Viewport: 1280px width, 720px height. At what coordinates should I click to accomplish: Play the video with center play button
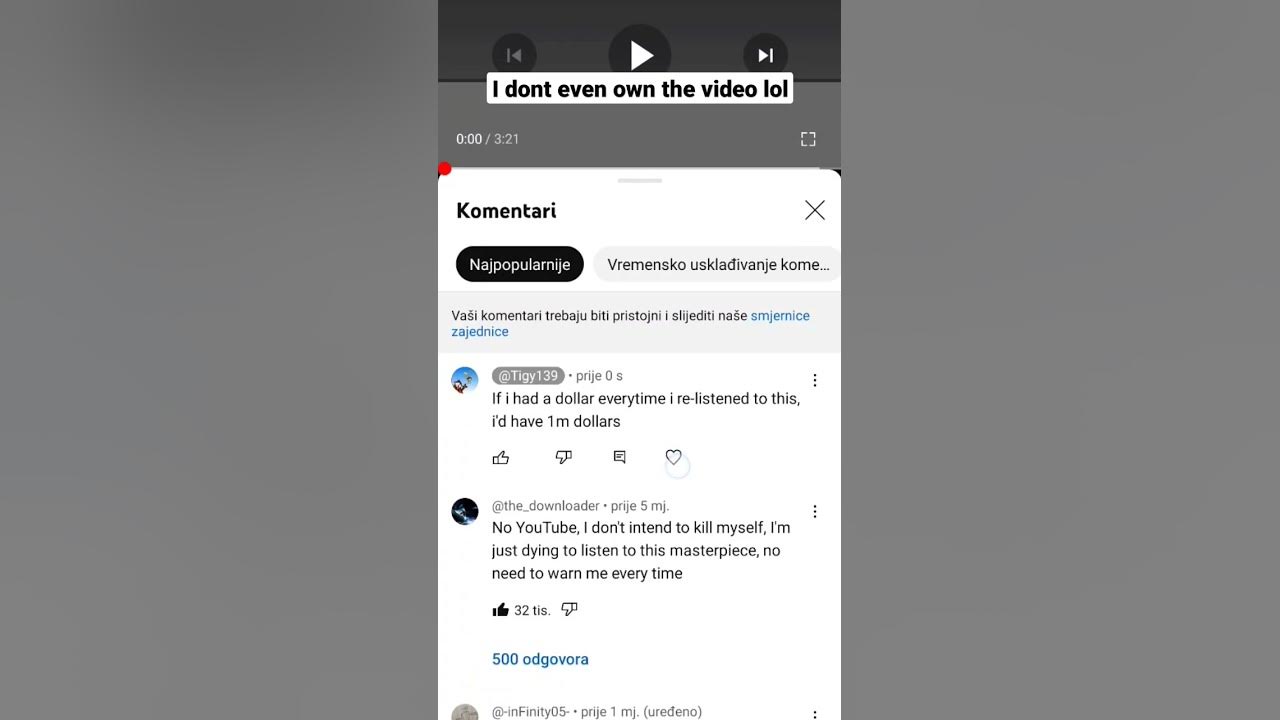pos(640,54)
